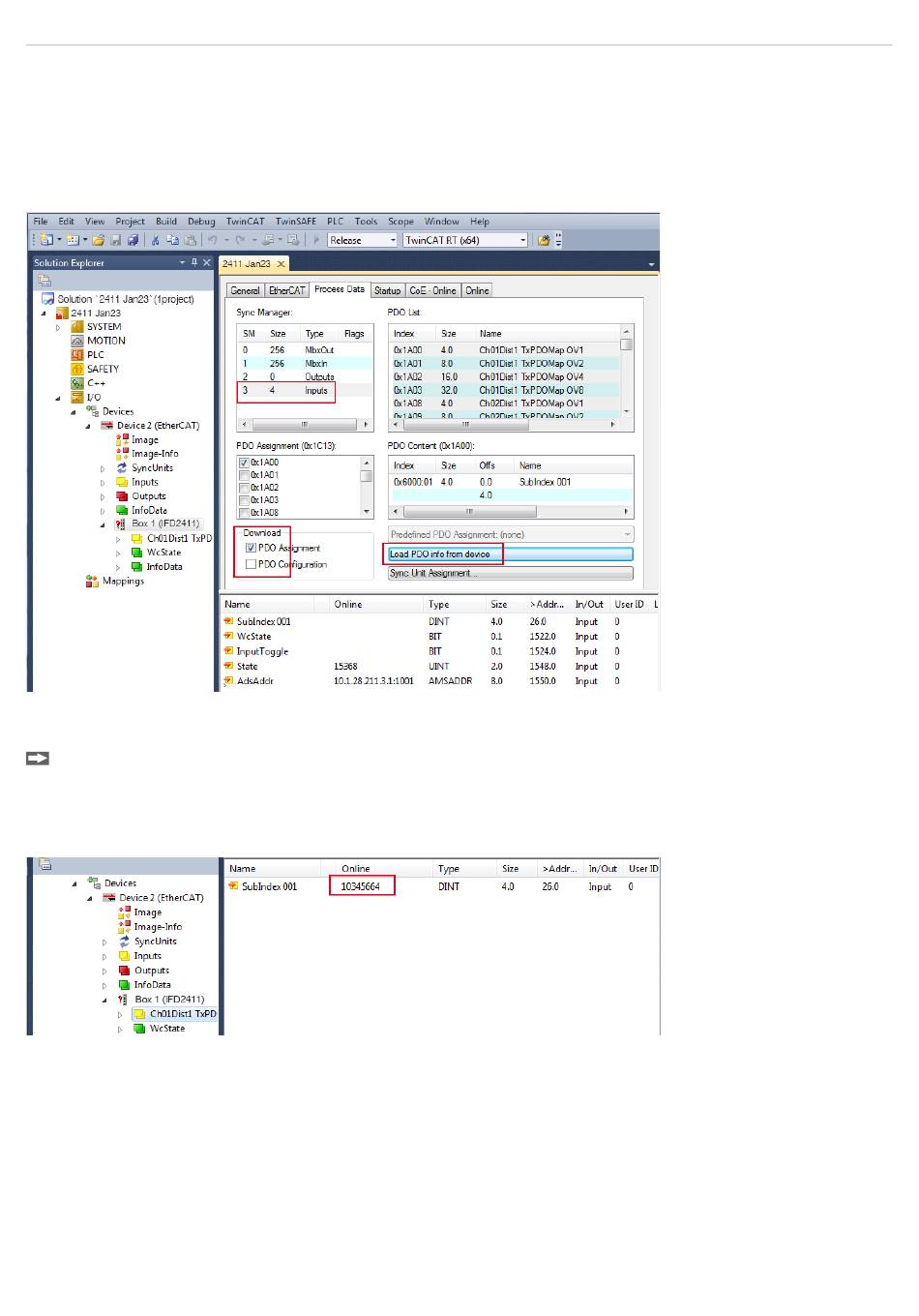Viewport: 919px width, 1316px height.
Task: Click the Undo toolbar icon
Action: tap(212, 240)
